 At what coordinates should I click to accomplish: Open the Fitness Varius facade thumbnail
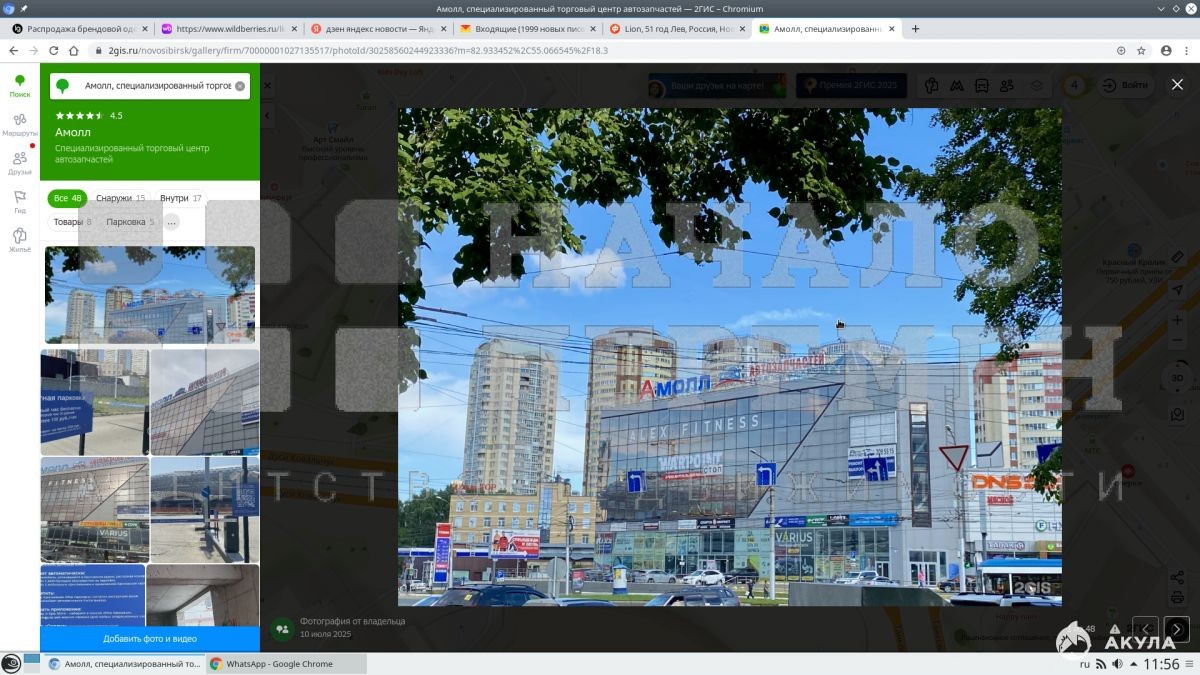94,510
